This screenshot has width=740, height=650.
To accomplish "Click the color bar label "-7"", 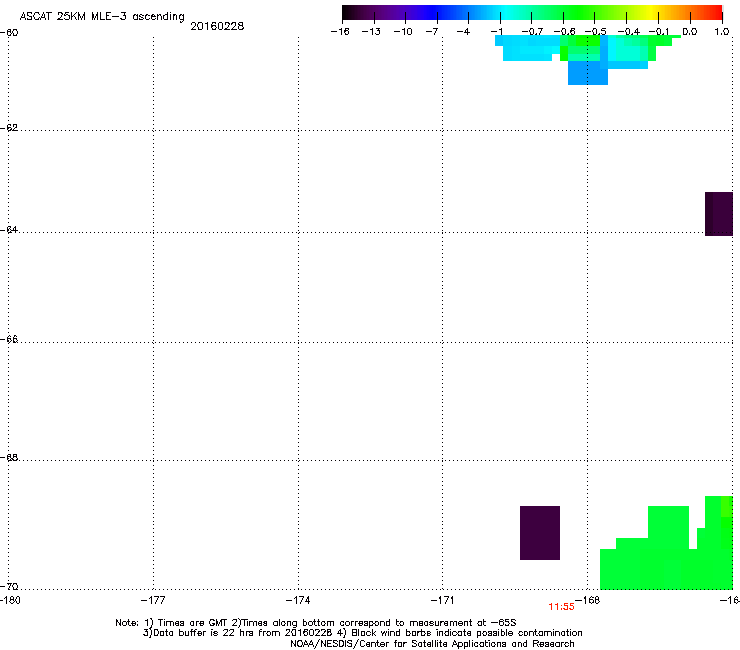I will coord(432,32).
